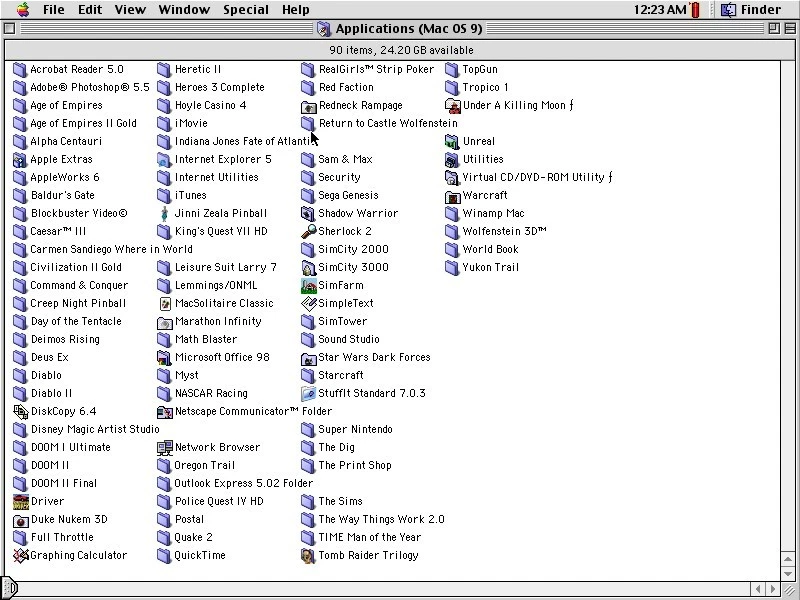Click the Redneck Rampage folder icon
The image size is (800, 600).
(x=309, y=106)
